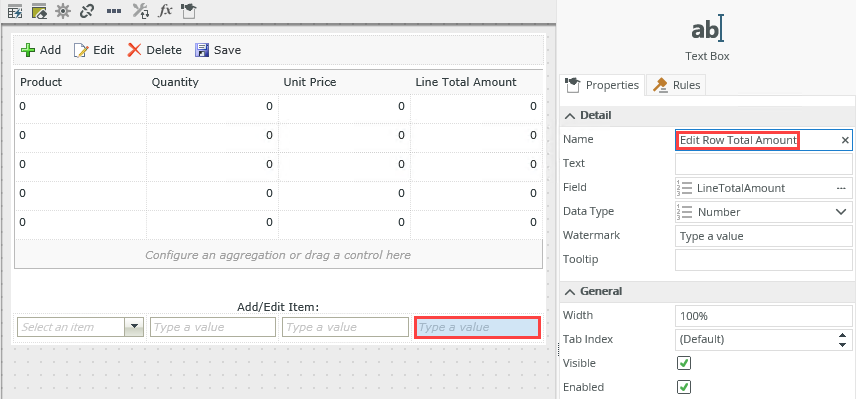Viewport: 856px width, 399px height.
Task: Open the Data Type Number dropdown
Action: pos(763,212)
